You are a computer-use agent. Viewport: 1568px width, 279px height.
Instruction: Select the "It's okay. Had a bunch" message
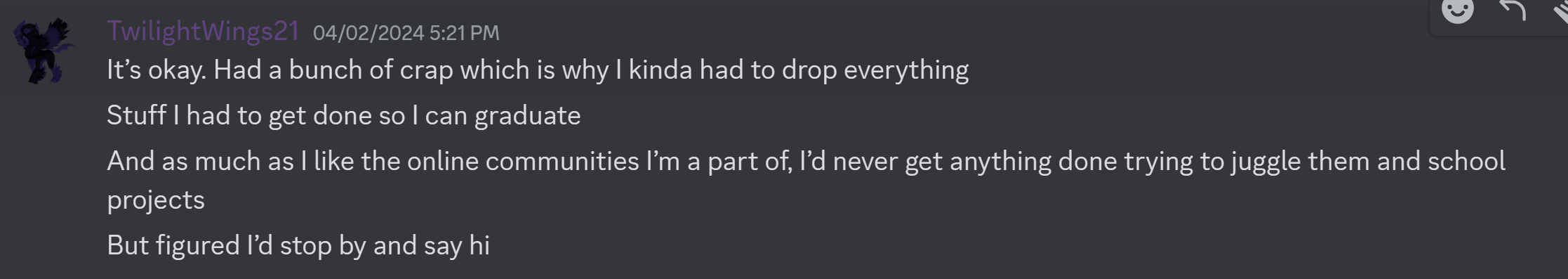point(538,70)
